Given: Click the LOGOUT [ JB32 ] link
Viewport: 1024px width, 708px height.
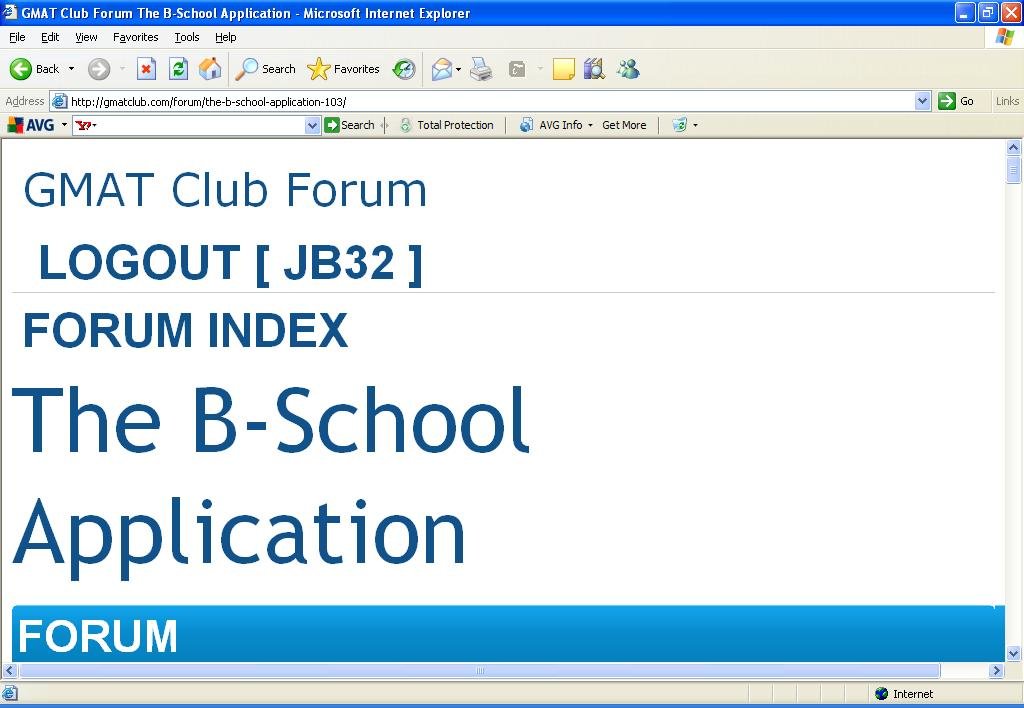Looking at the screenshot, I should [x=230, y=263].
